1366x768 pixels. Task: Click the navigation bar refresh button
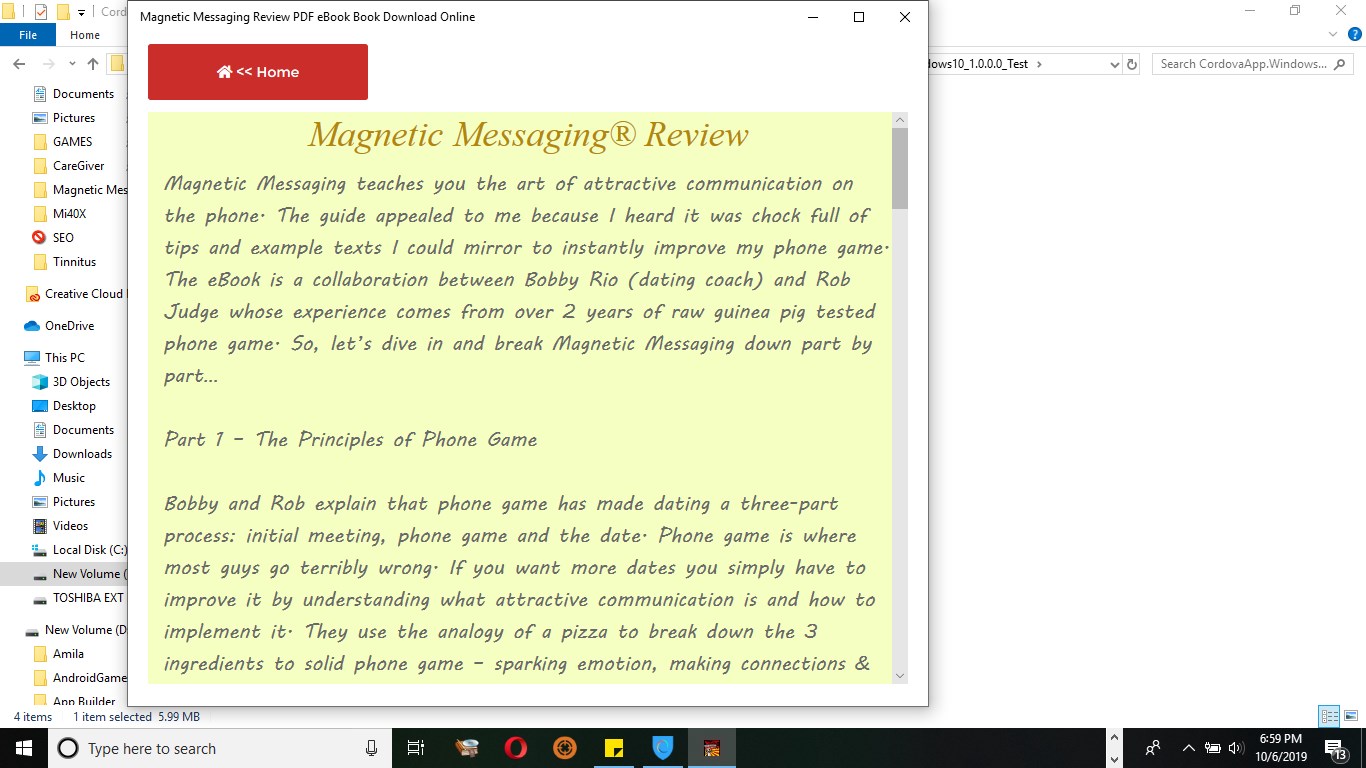(x=1133, y=63)
